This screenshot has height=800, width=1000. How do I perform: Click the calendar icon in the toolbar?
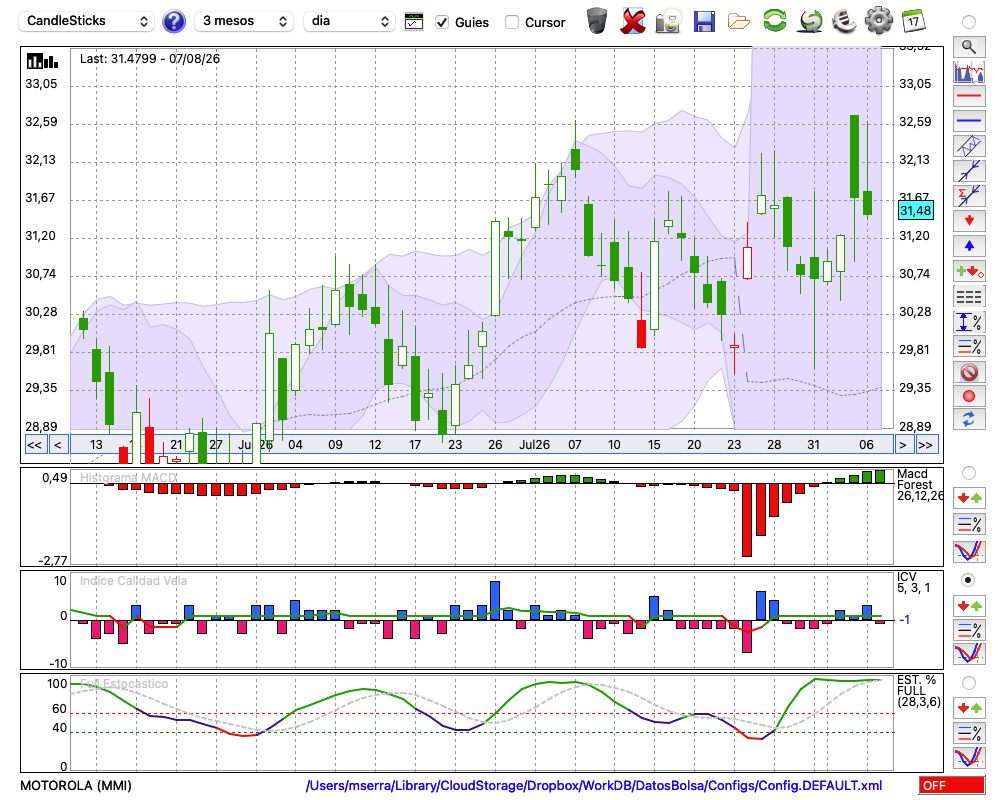tap(913, 21)
